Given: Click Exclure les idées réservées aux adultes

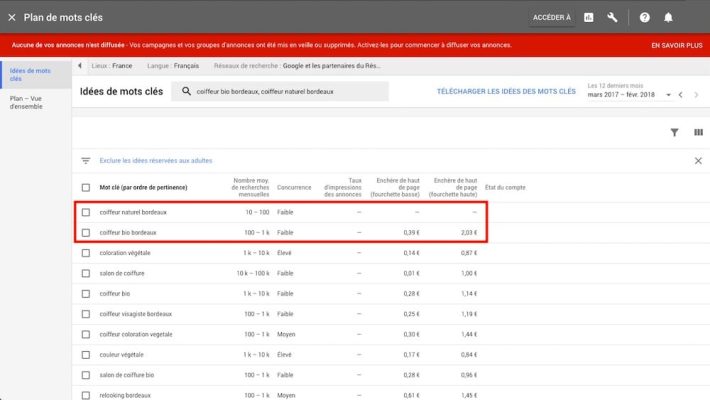Looking at the screenshot, I should 156,160.
